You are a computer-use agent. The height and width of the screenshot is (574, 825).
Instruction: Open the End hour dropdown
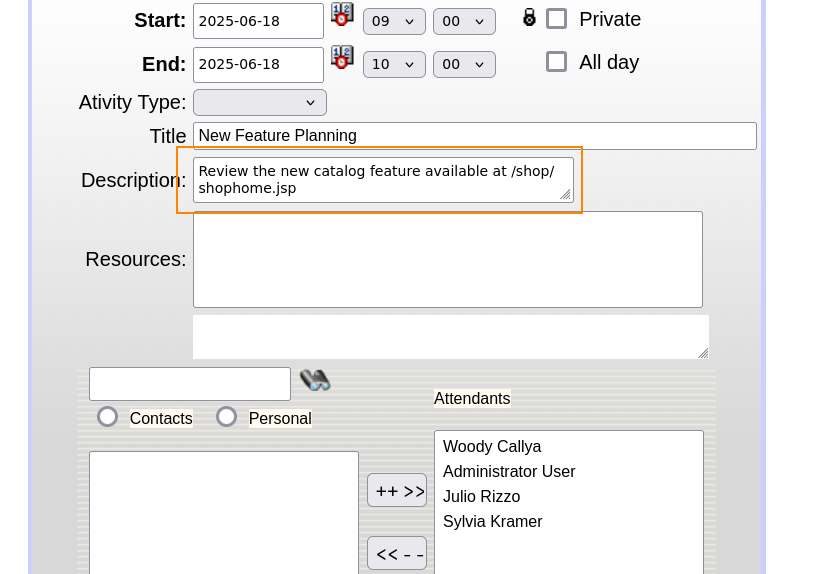click(x=394, y=64)
